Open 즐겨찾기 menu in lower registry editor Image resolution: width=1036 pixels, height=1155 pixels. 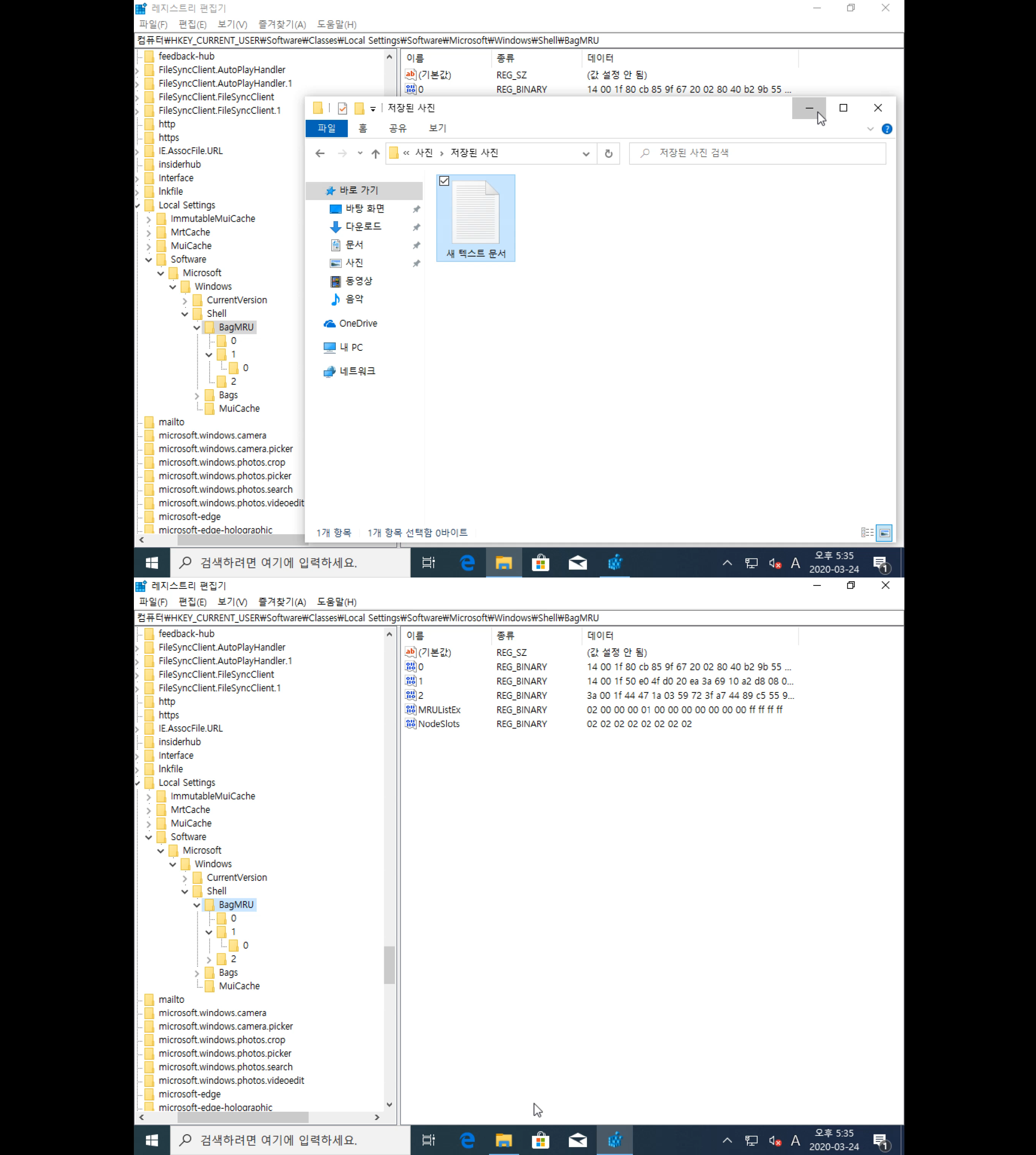point(282,602)
